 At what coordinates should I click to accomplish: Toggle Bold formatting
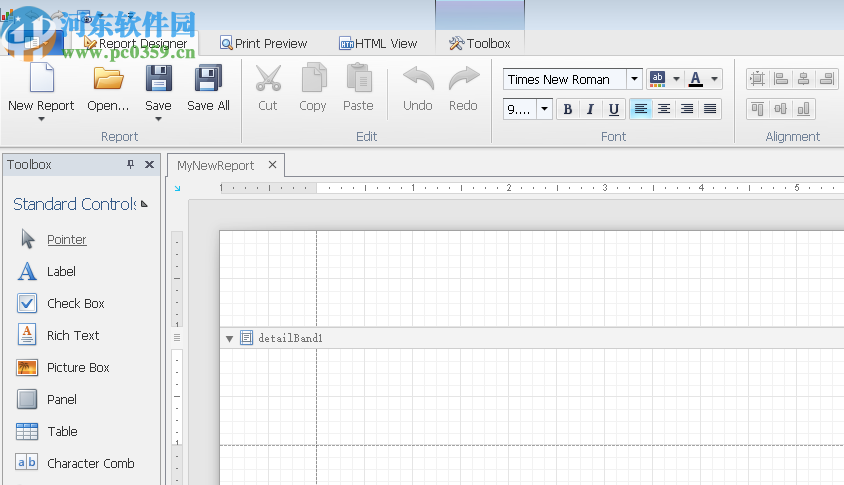tap(567, 109)
